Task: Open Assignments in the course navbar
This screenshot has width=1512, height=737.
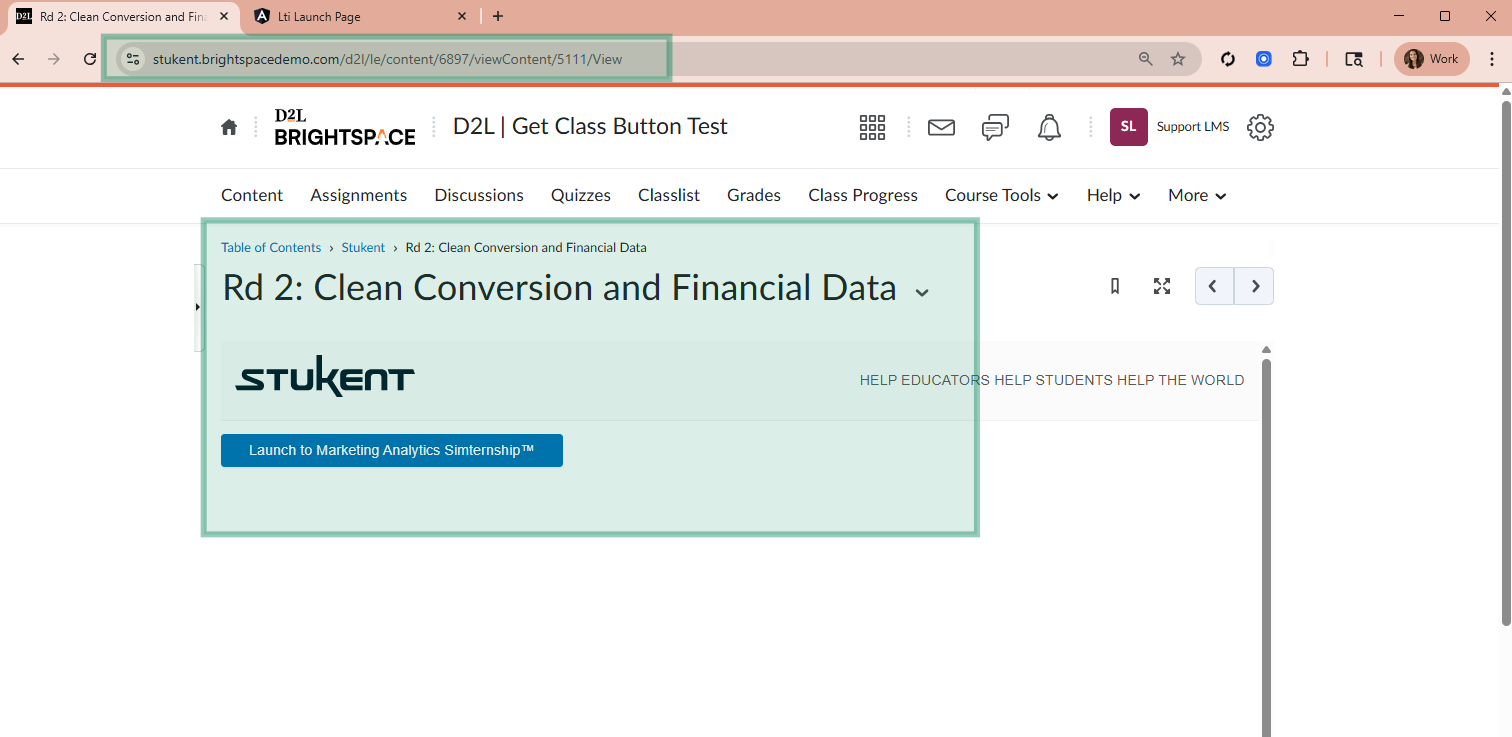Action: point(359,195)
